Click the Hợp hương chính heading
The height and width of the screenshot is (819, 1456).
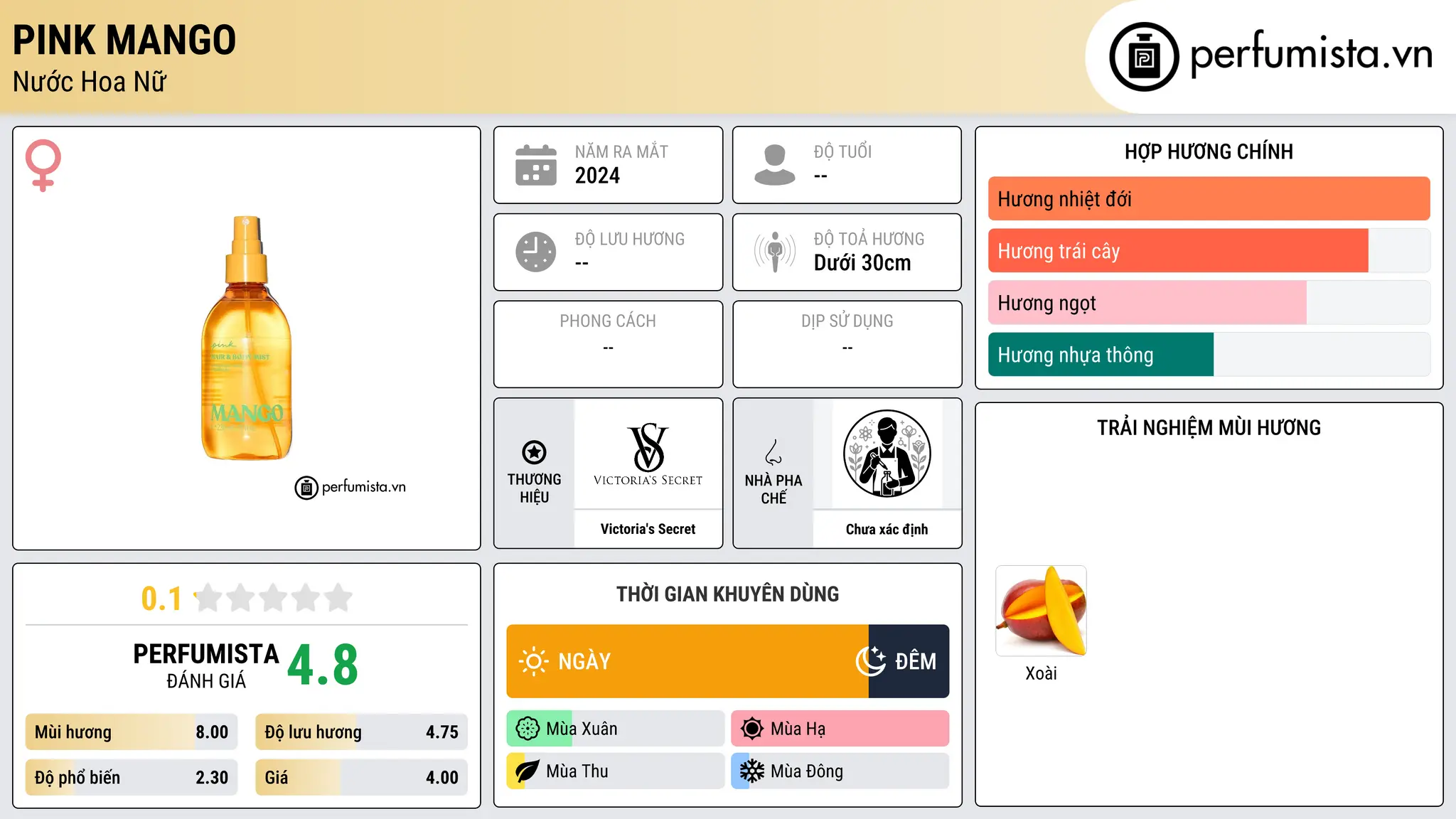1209,151
